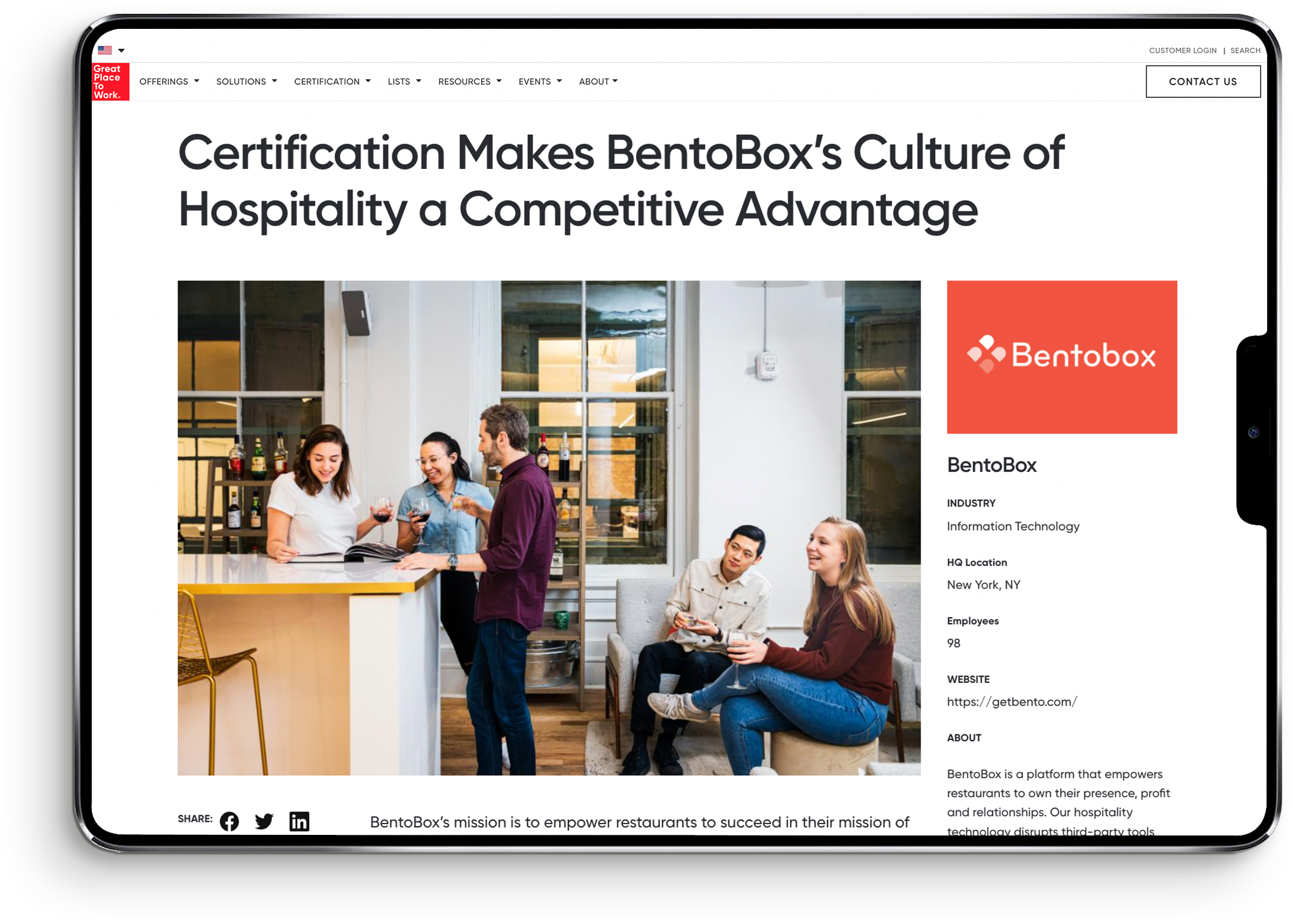The width and height of the screenshot is (1293, 924).
Task: Select the Information Technology industry text
Action: [x=1013, y=526]
